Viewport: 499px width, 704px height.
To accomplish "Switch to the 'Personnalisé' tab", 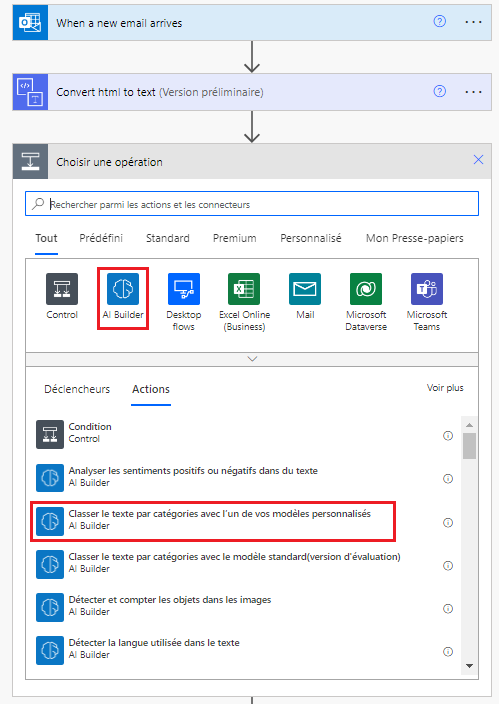I will [x=311, y=238].
